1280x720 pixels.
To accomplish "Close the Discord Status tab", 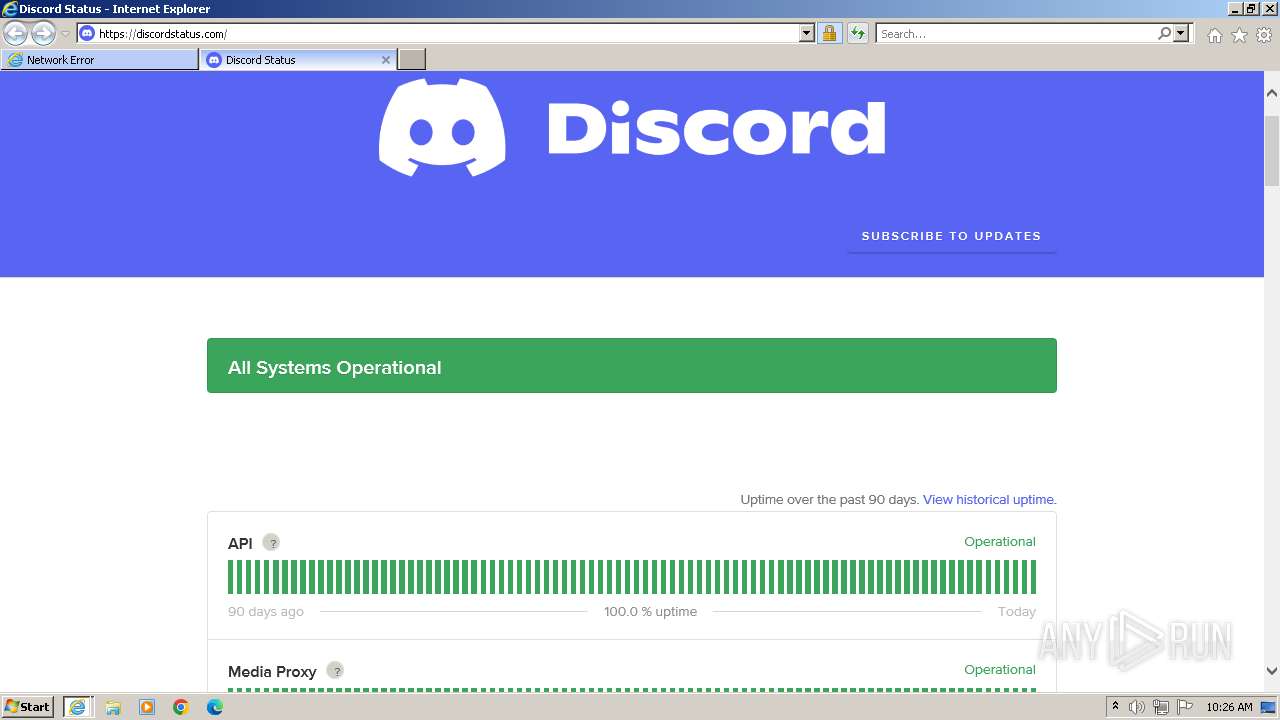I will 386,60.
